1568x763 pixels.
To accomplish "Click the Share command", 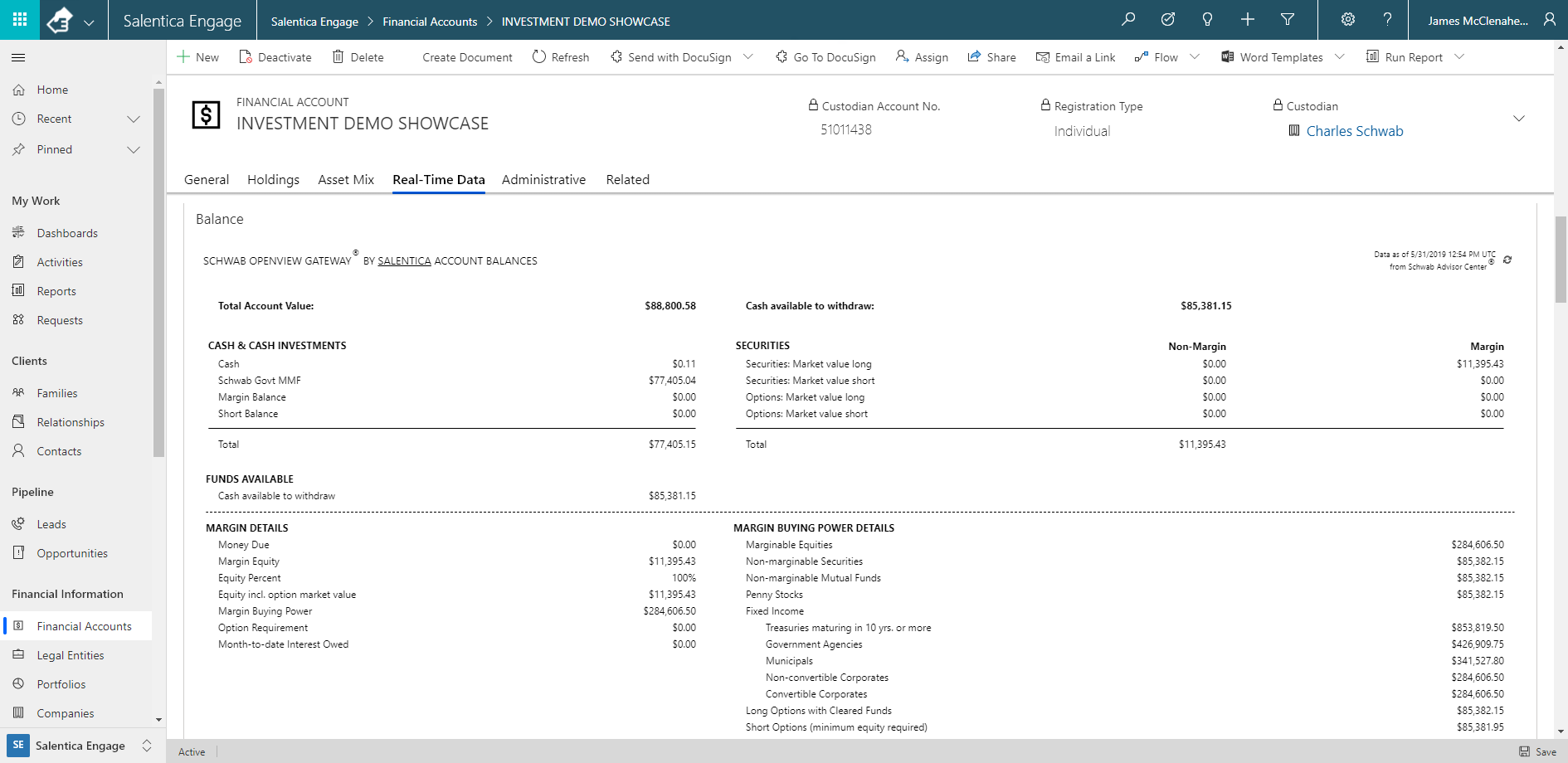I will point(991,57).
